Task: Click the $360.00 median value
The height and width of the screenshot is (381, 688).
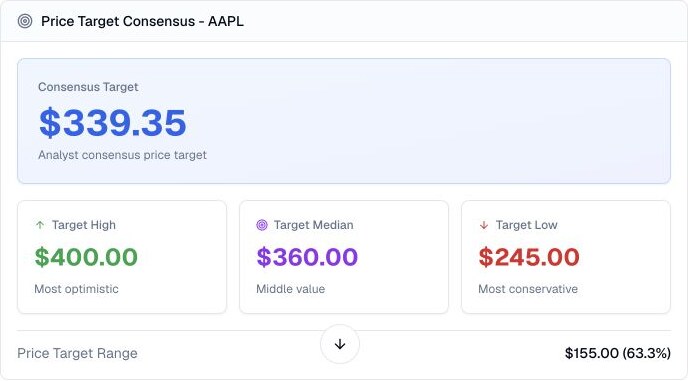Action: coord(307,257)
